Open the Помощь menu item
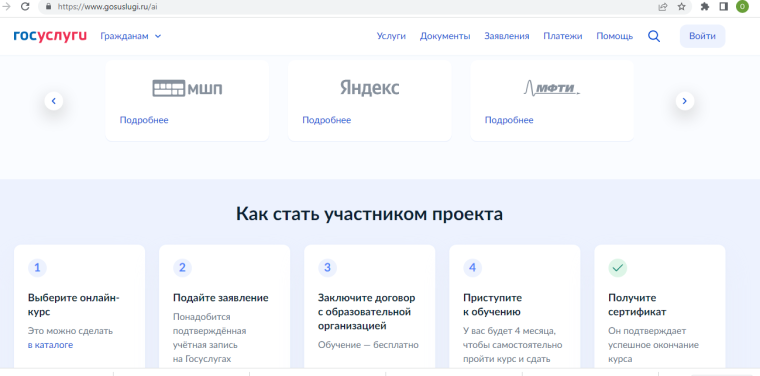 (615, 36)
